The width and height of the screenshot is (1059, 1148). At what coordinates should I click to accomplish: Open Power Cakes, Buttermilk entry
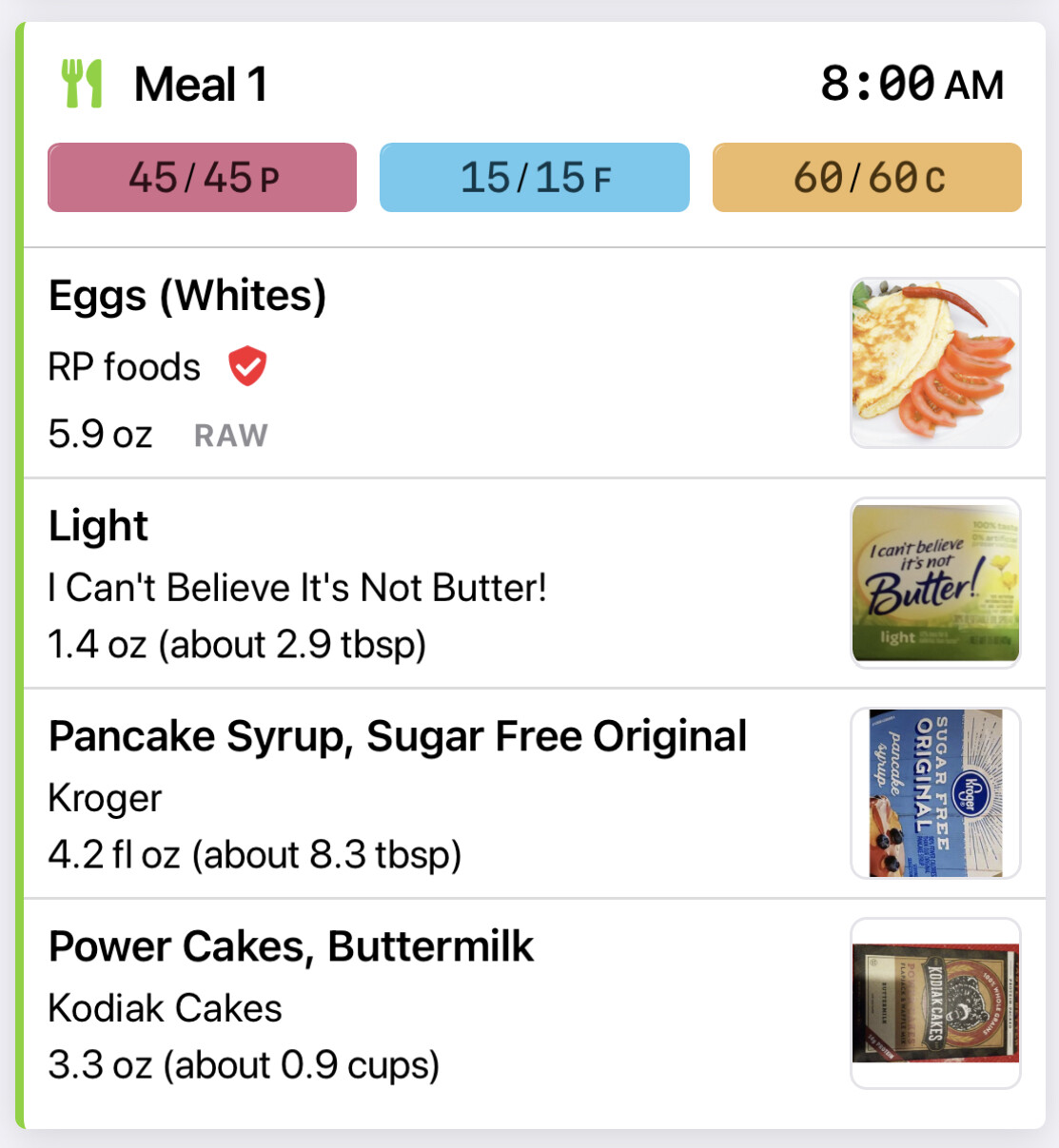pyautogui.click(x=291, y=946)
